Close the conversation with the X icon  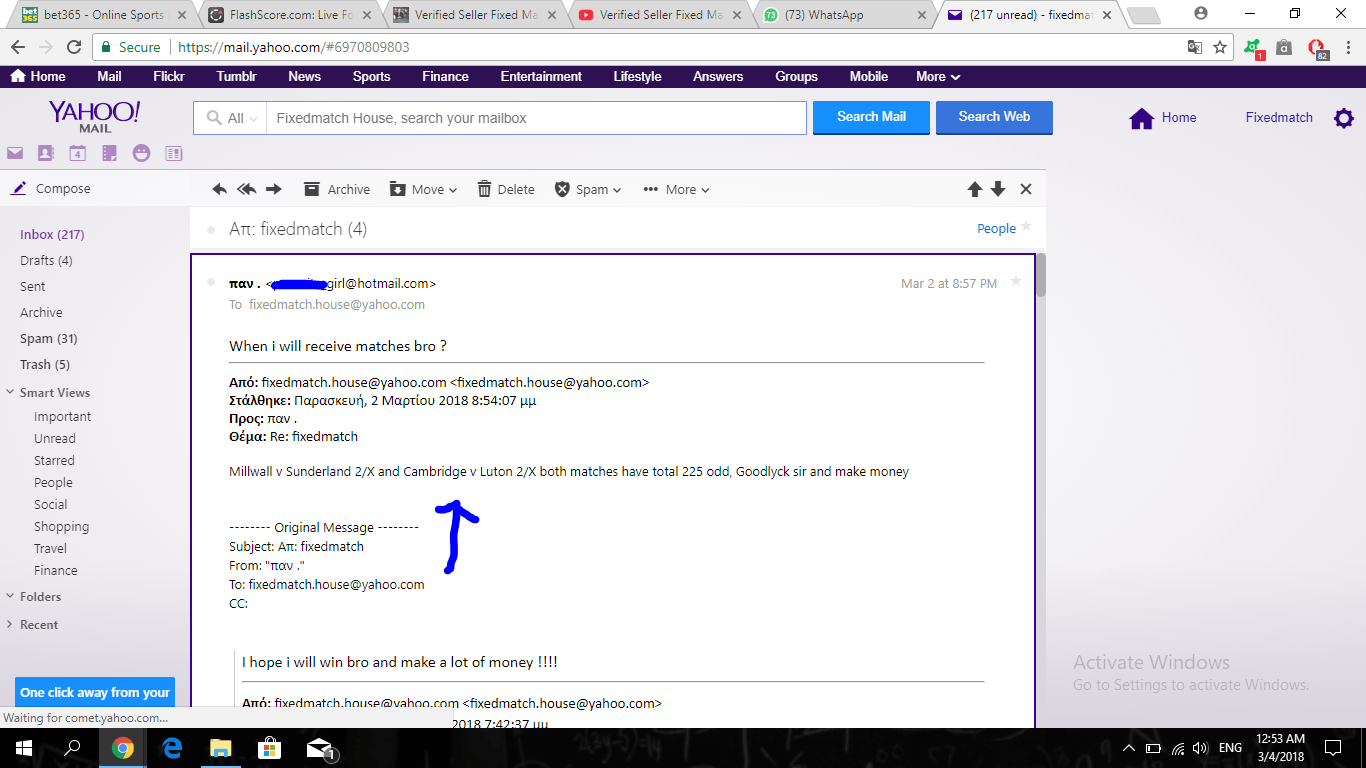(1026, 189)
